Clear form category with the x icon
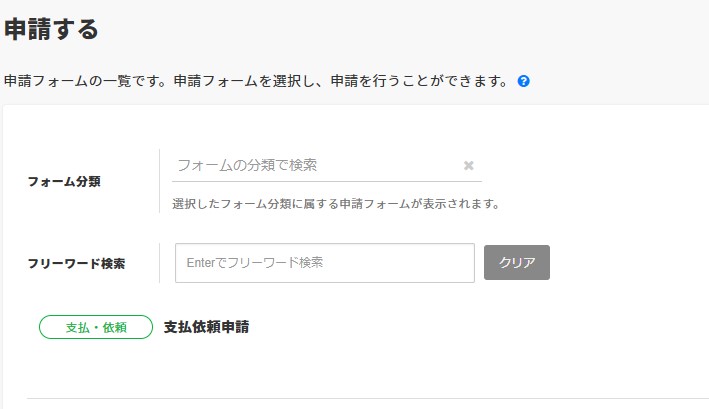The width and height of the screenshot is (709, 409). [468, 166]
